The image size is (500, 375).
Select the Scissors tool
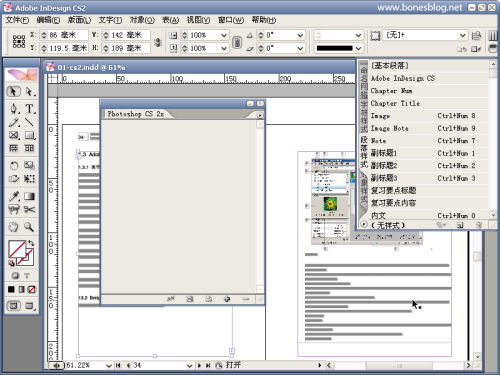29,209
